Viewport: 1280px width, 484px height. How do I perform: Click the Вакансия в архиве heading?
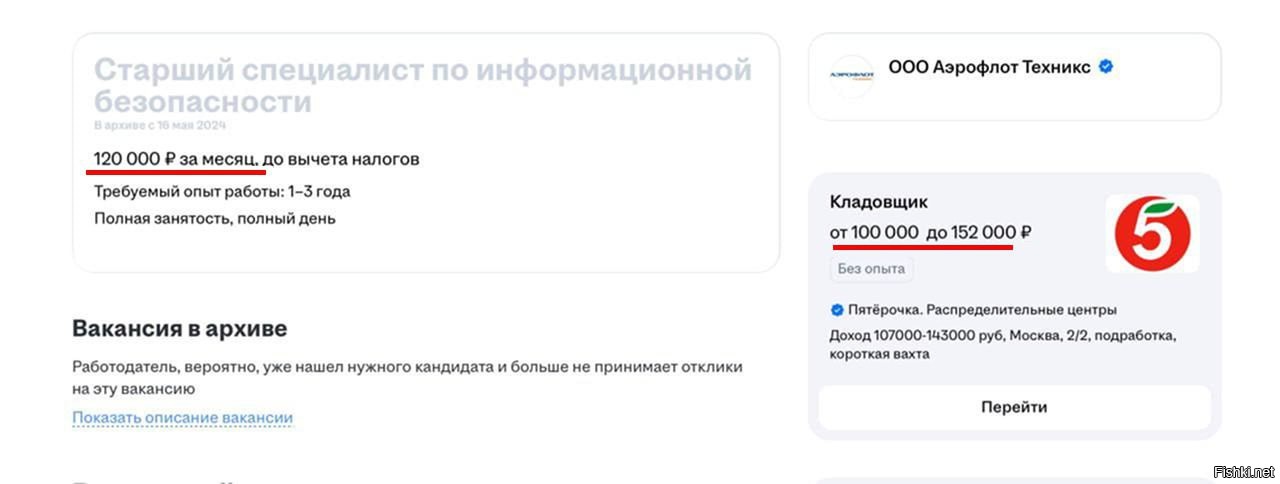(180, 328)
